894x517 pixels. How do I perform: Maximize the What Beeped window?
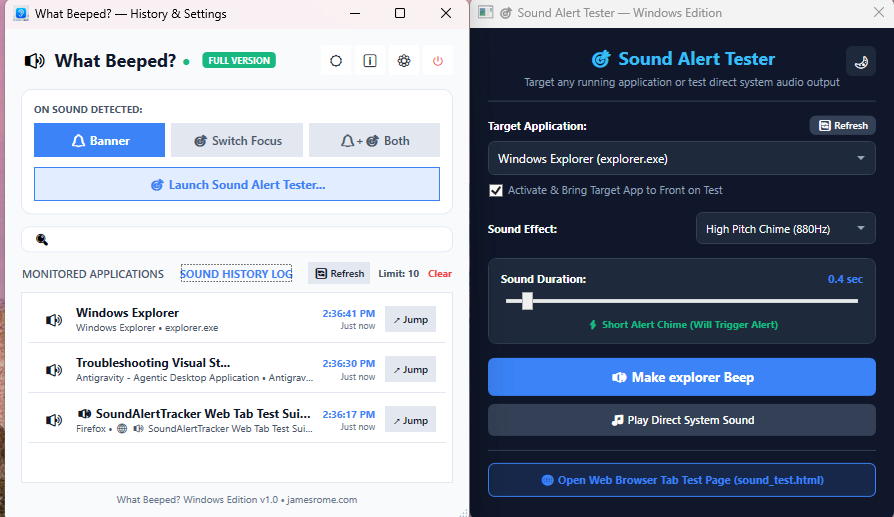(400, 13)
